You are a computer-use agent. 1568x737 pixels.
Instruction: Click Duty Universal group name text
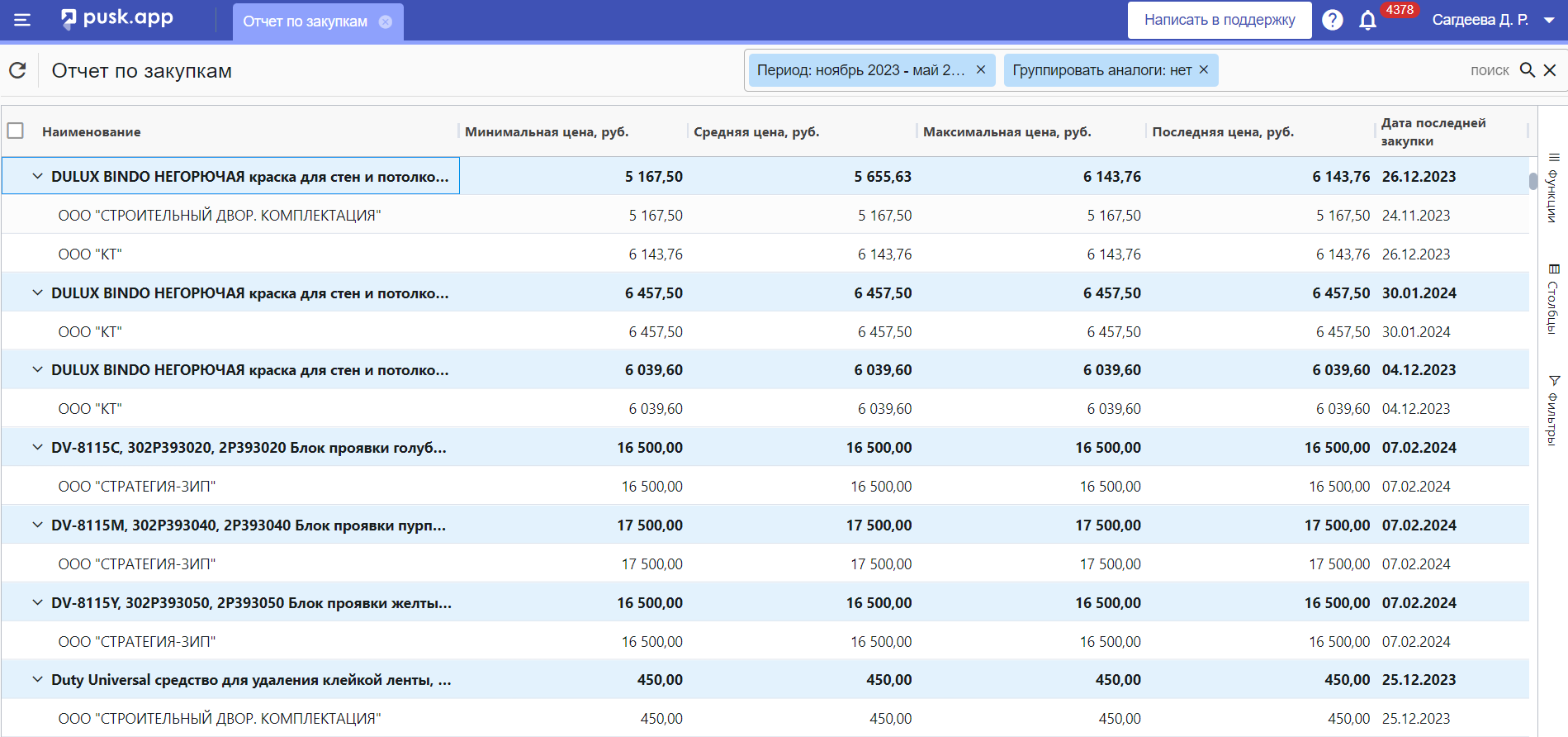[x=251, y=680]
